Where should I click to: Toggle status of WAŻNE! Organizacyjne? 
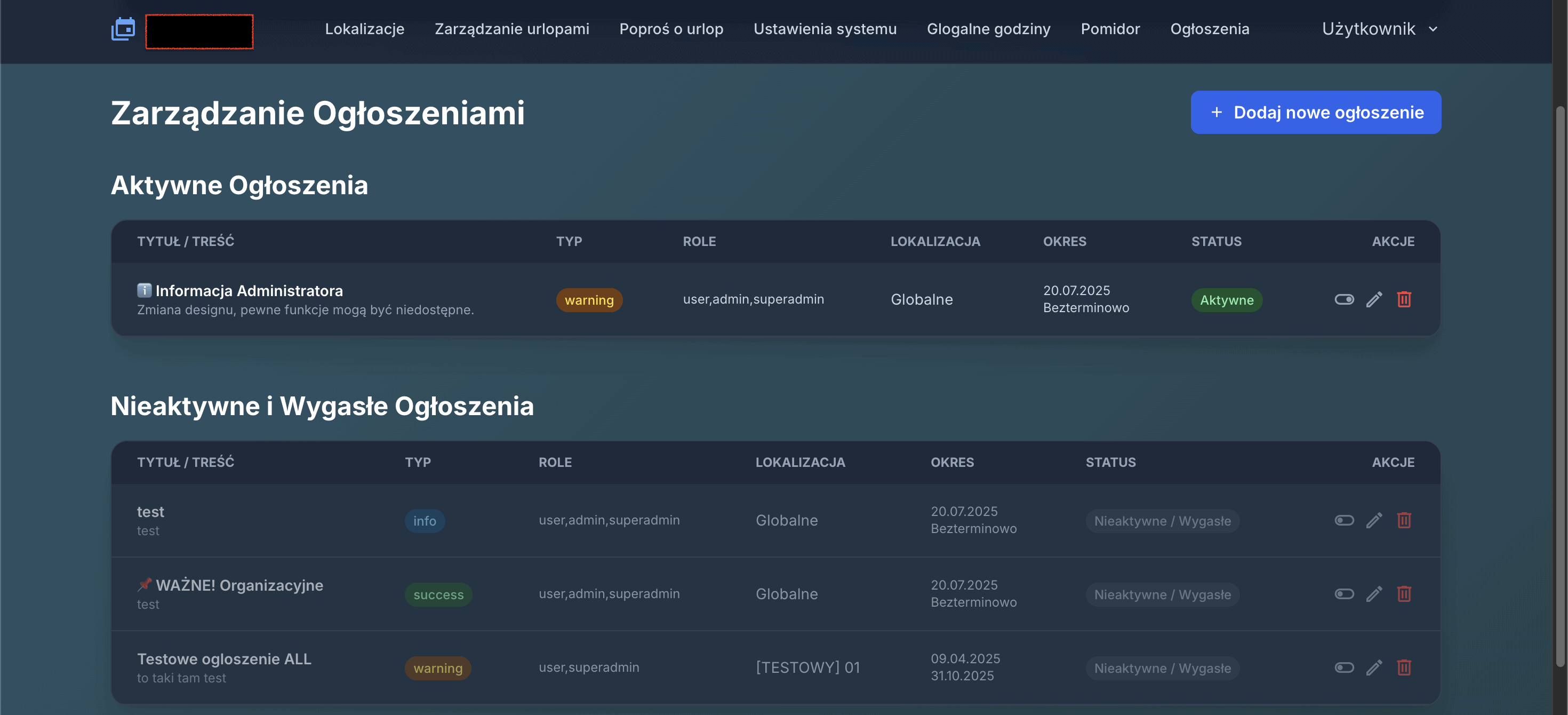pyautogui.click(x=1344, y=594)
